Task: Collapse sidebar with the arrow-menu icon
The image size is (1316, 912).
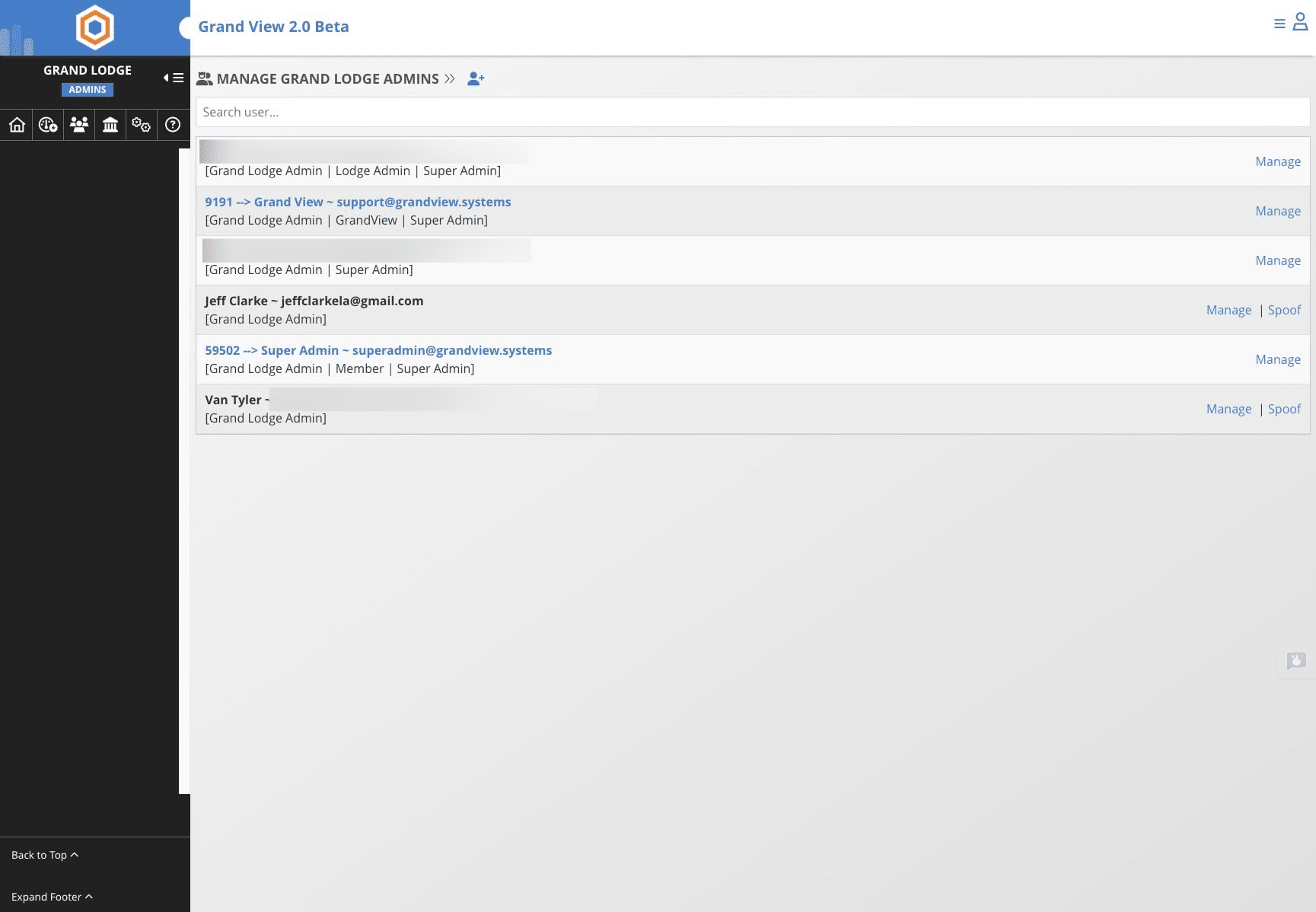Action: pyautogui.click(x=174, y=78)
